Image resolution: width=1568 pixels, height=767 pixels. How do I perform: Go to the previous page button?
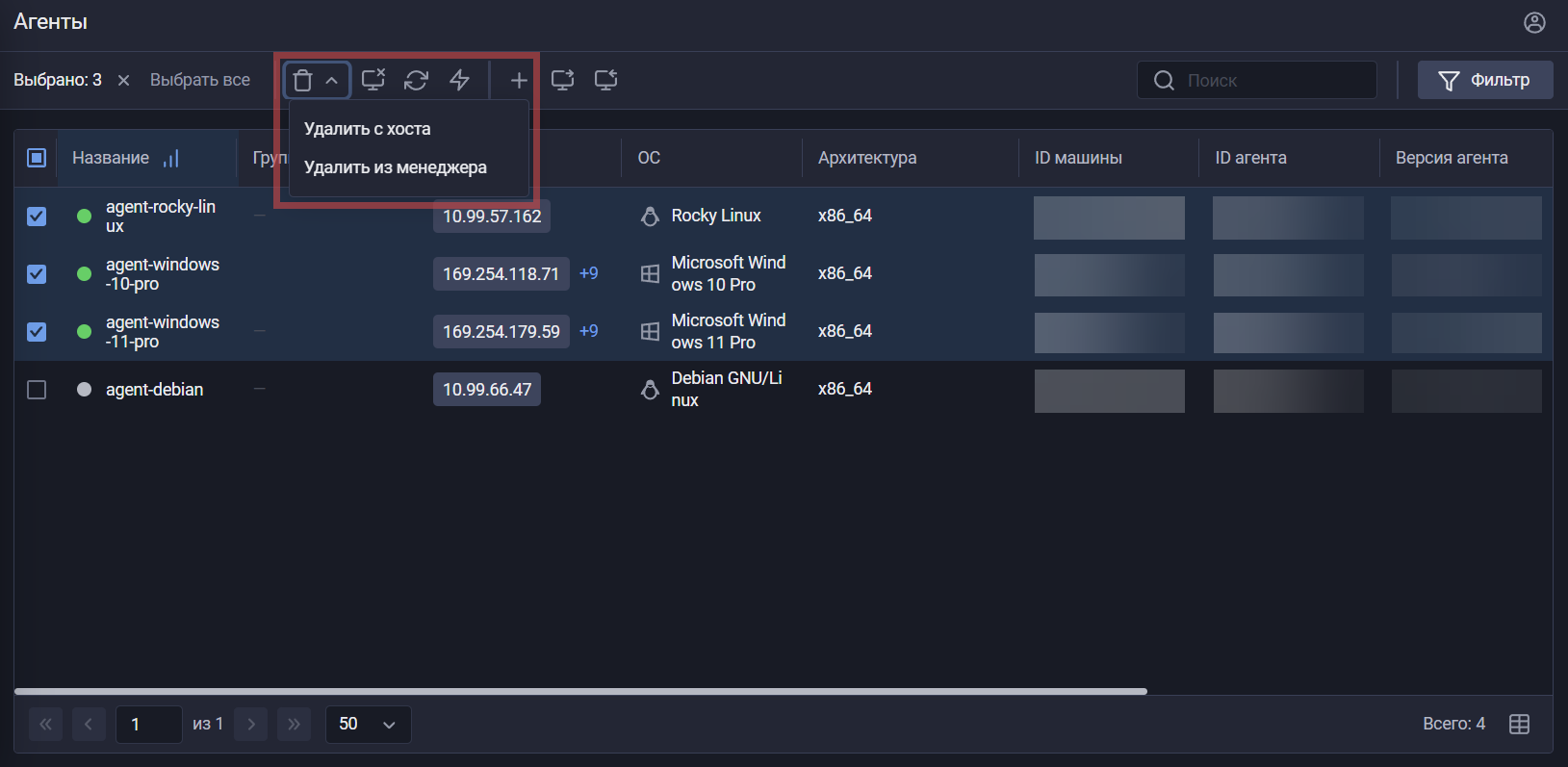point(89,725)
